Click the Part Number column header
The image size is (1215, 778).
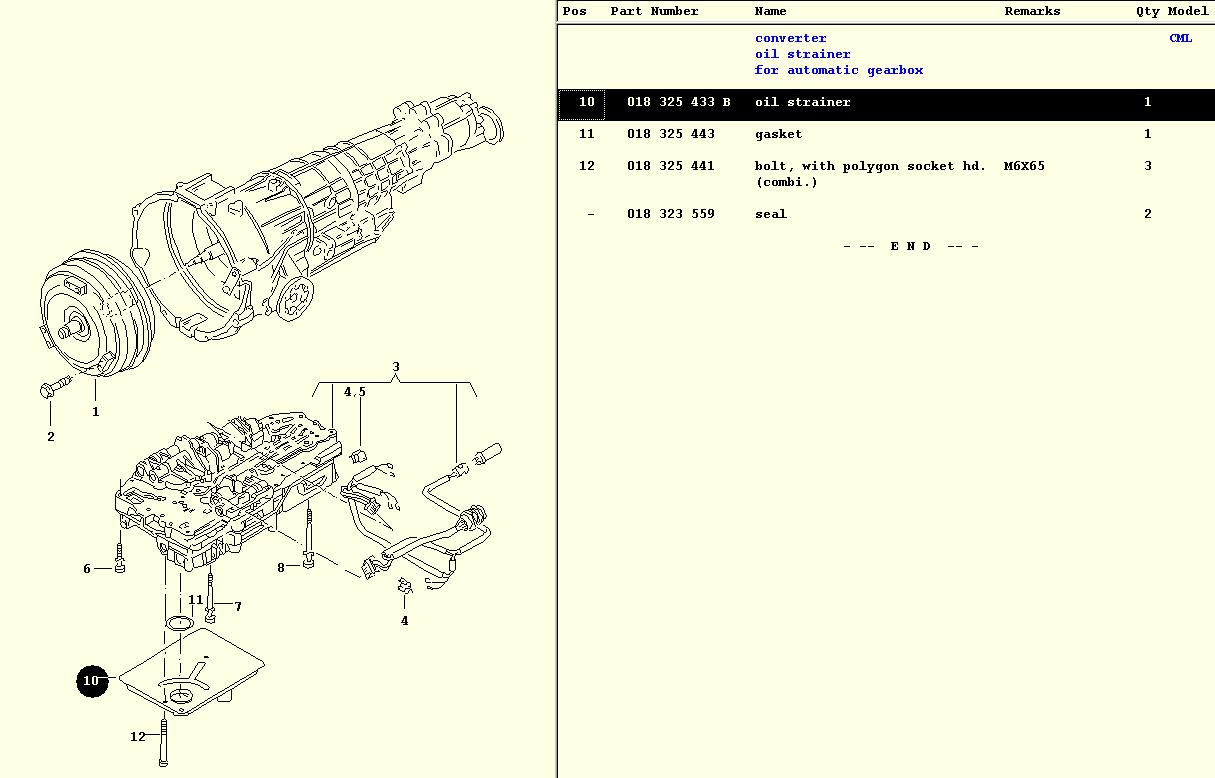point(654,11)
